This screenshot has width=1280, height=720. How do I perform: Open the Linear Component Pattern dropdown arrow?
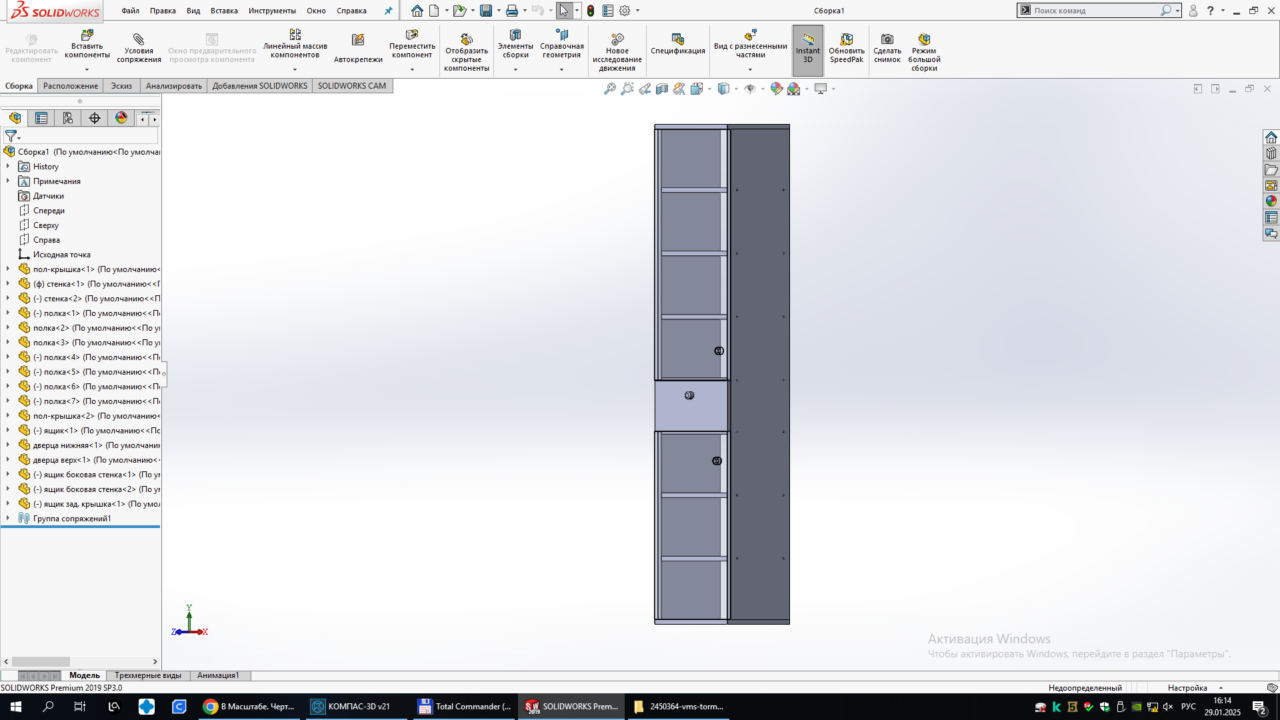295,69
